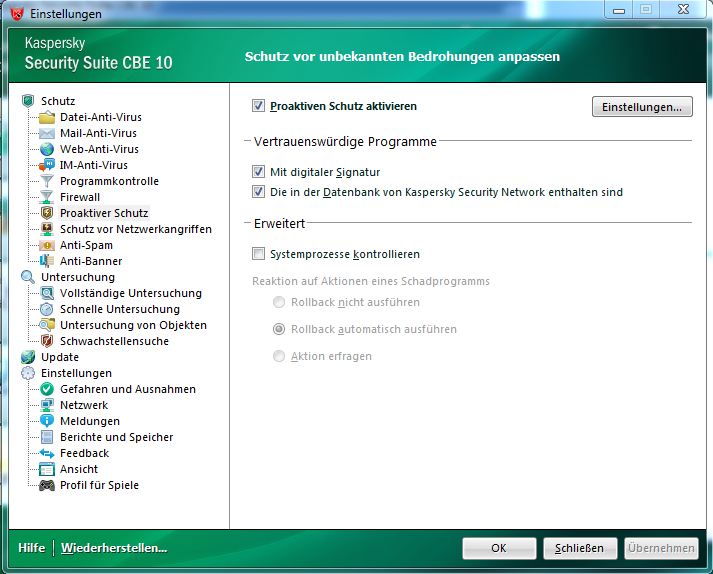Enable Systemprozesse kontrollieren checkbox

tap(258, 253)
